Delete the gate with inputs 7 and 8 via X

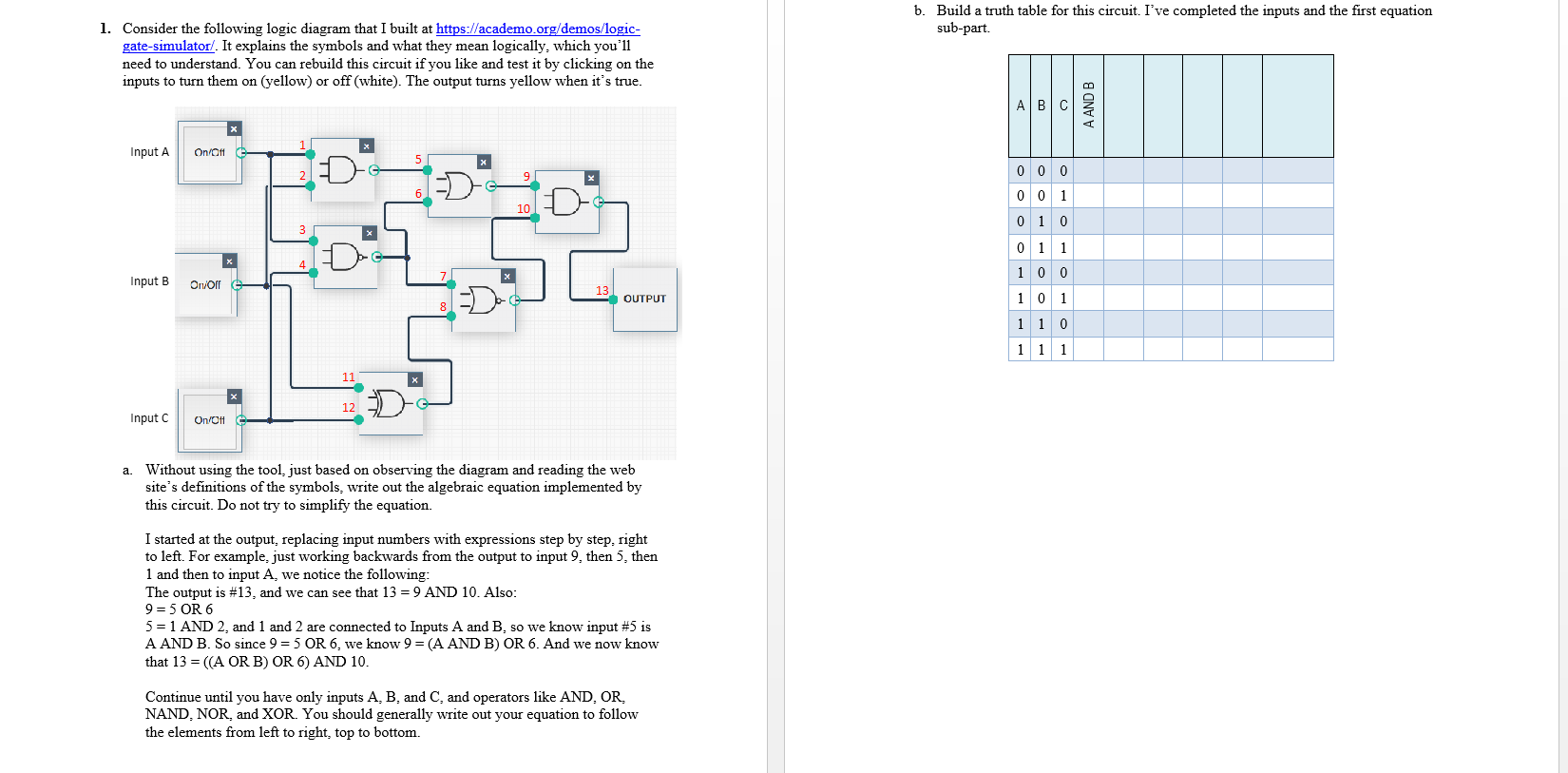[x=507, y=276]
